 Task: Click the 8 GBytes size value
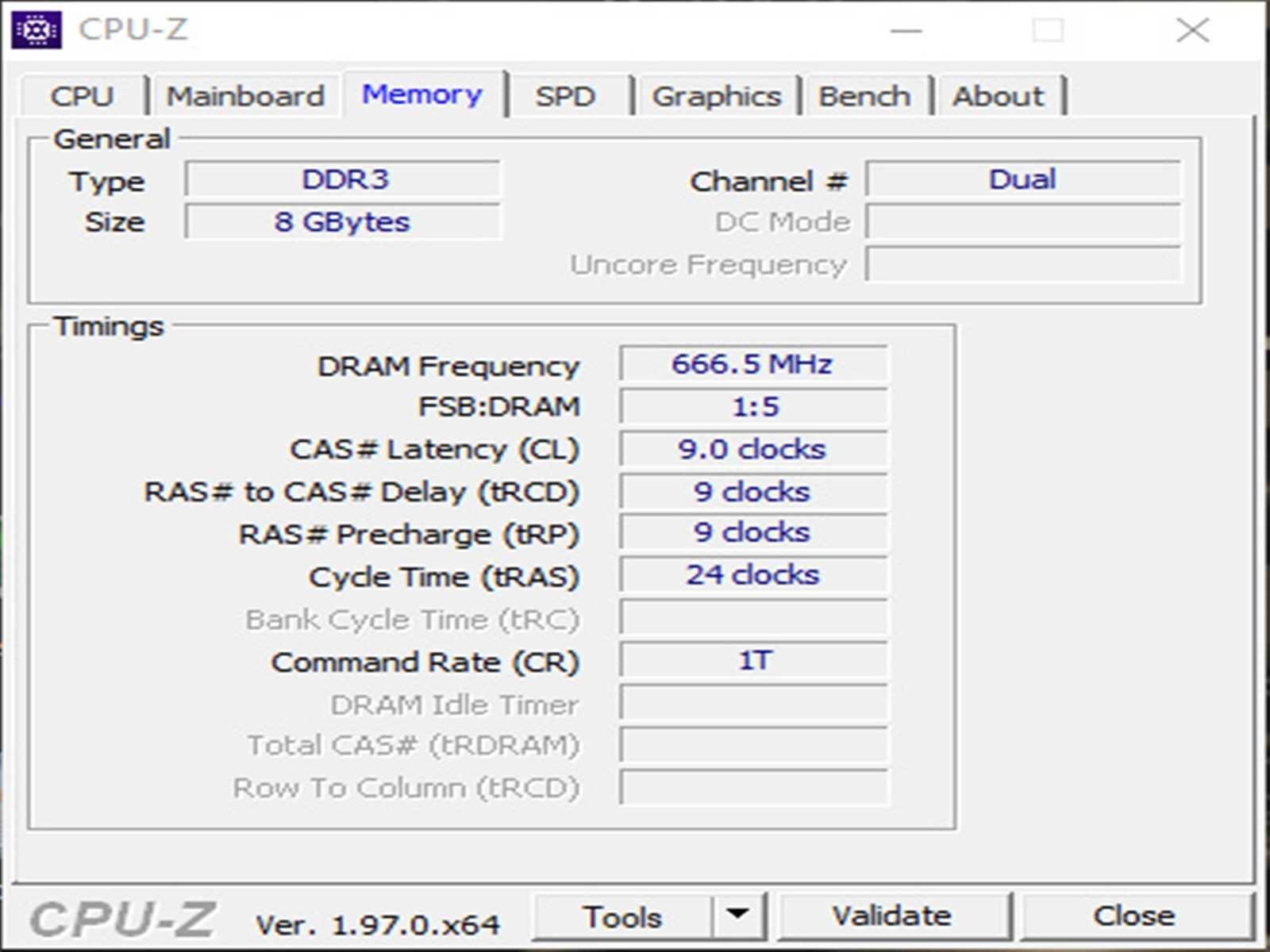pos(343,221)
